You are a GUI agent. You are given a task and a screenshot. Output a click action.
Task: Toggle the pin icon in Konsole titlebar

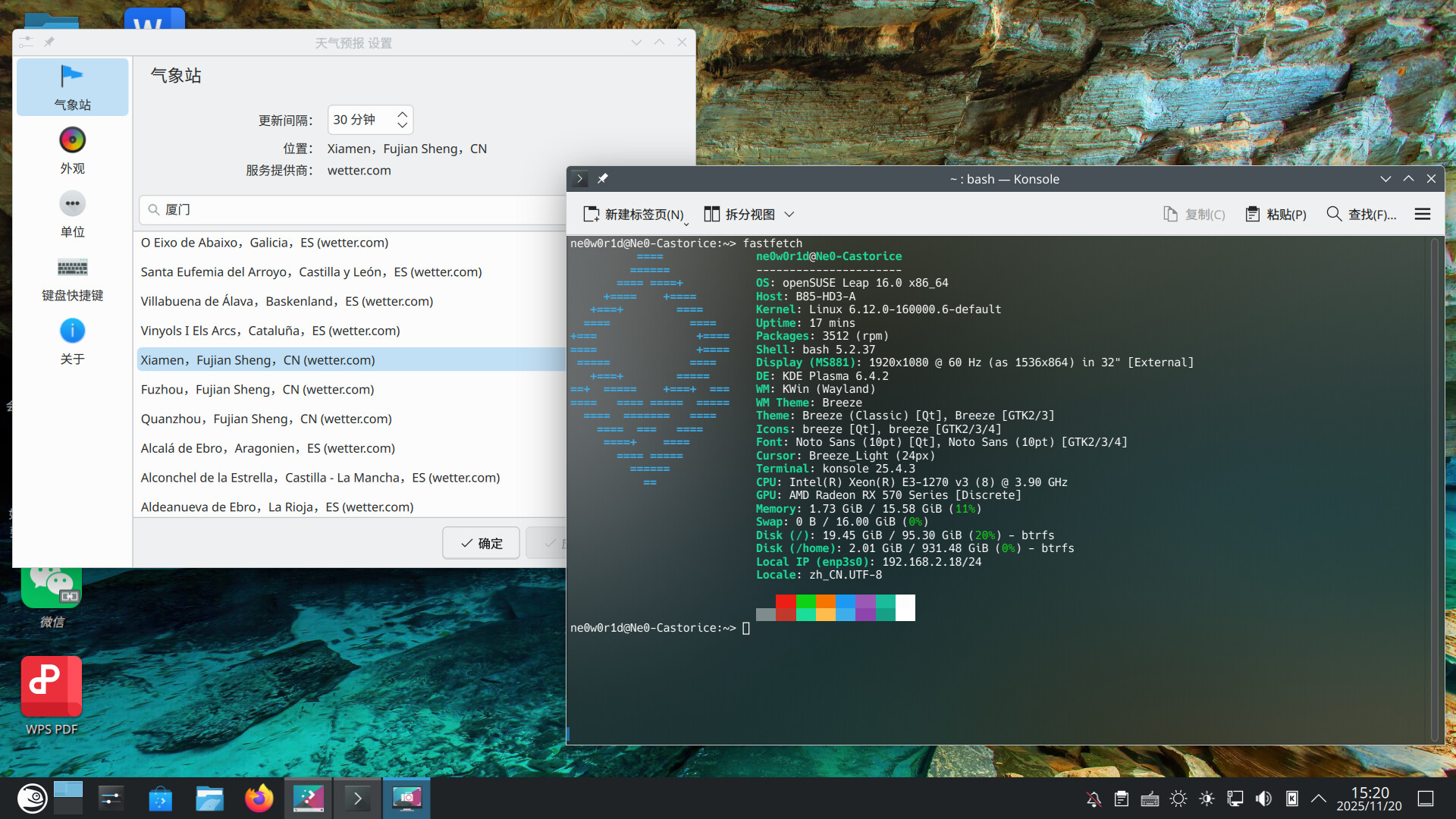603,179
